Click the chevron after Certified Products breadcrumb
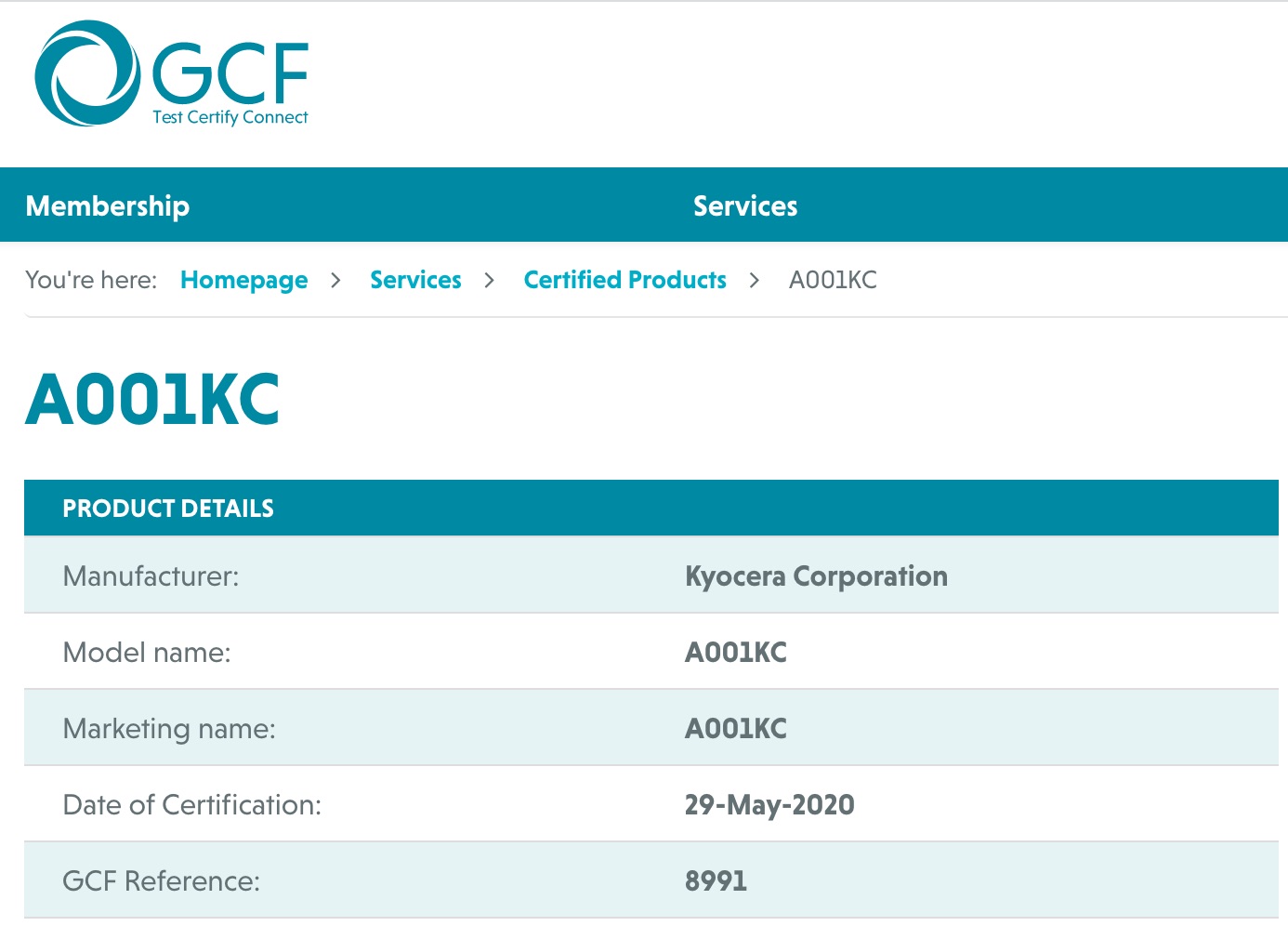Image resolution: width=1288 pixels, height=926 pixels. pyautogui.click(x=755, y=280)
